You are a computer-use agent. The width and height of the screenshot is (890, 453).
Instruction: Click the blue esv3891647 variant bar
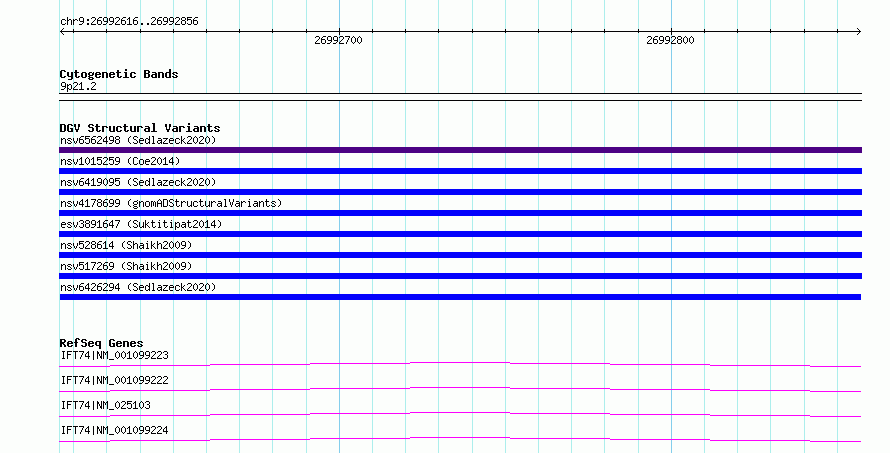tap(460, 234)
